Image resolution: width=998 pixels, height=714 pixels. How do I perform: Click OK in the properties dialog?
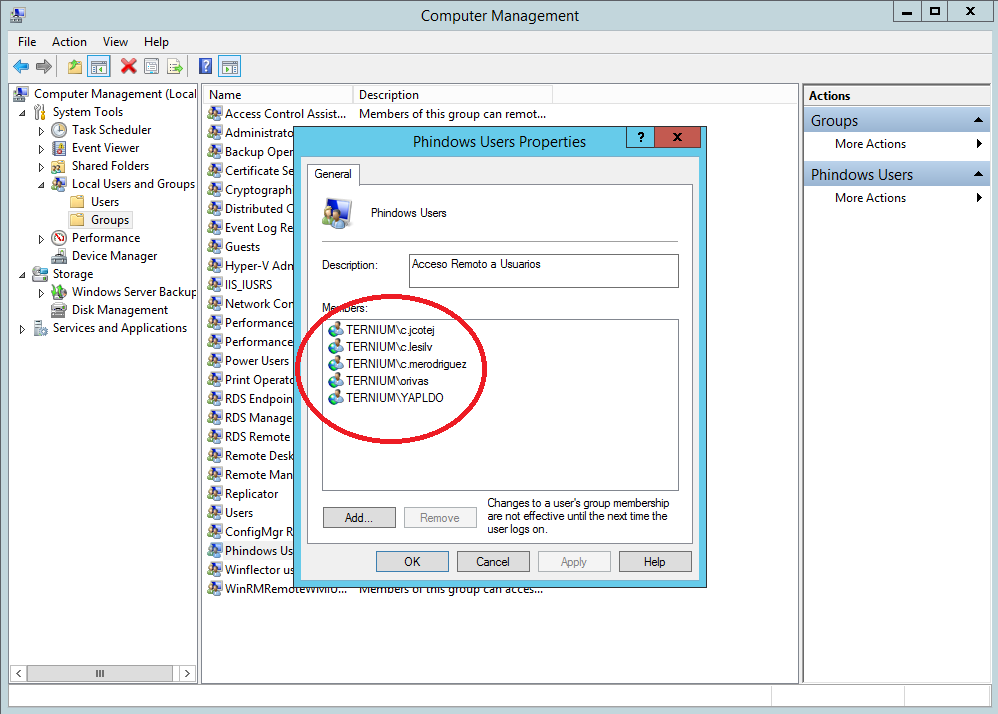(x=412, y=562)
